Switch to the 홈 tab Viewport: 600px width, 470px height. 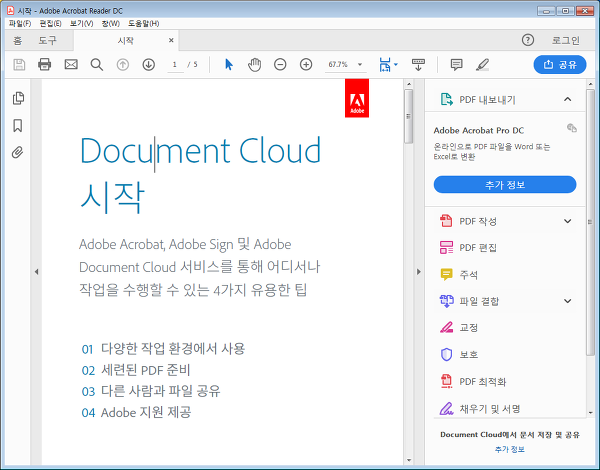tap(18, 40)
